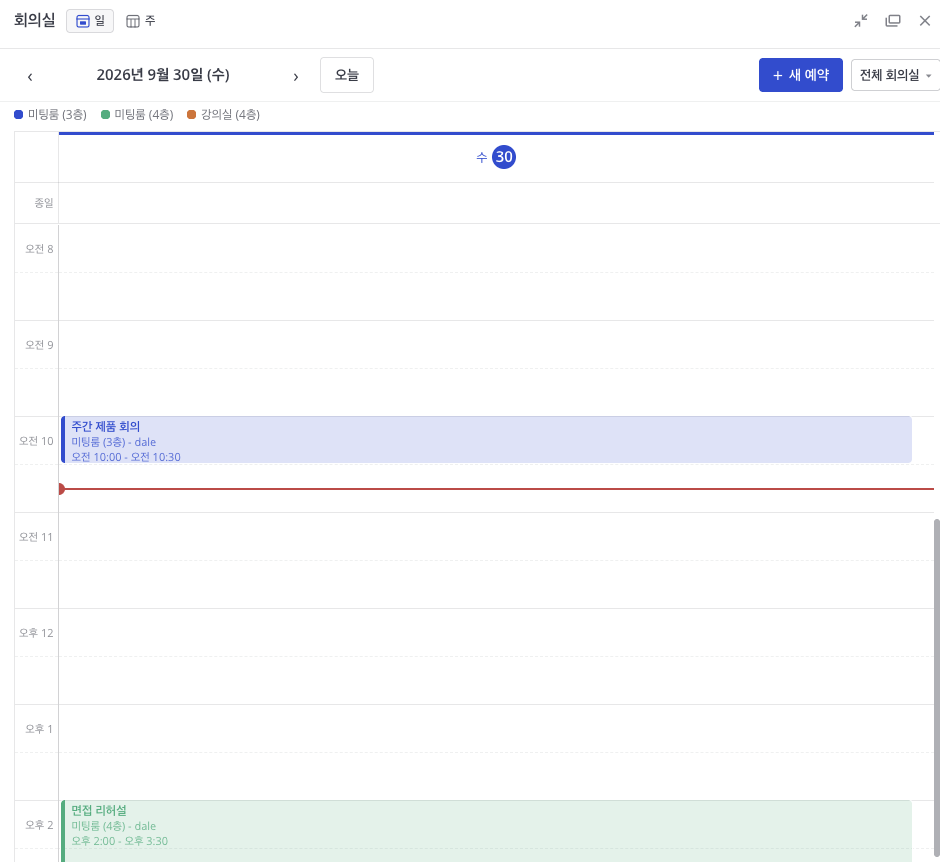Click the 오전 8 time label
The image size is (940, 862).
(39, 249)
